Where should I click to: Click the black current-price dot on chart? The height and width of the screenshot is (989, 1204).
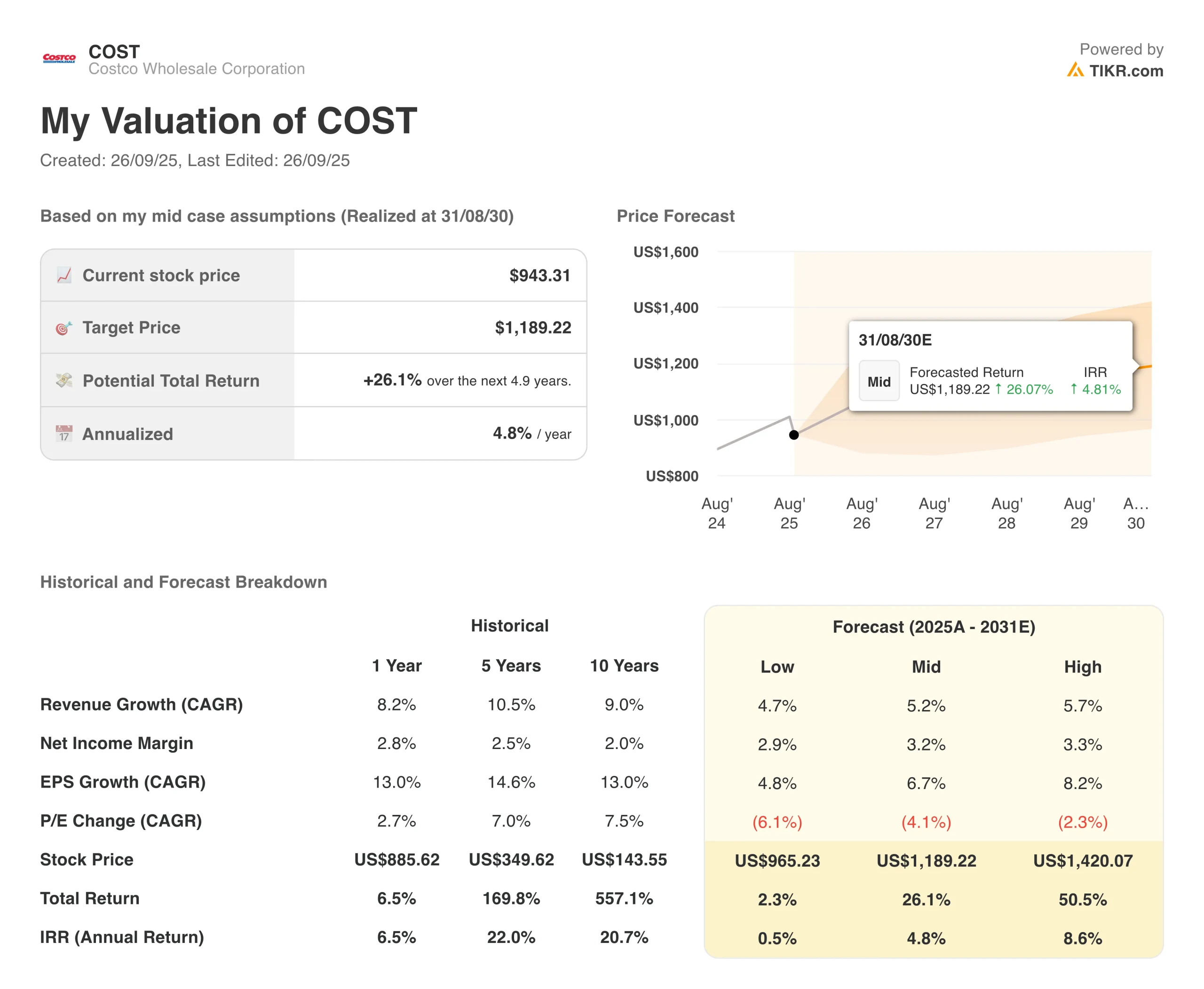pyautogui.click(x=793, y=435)
